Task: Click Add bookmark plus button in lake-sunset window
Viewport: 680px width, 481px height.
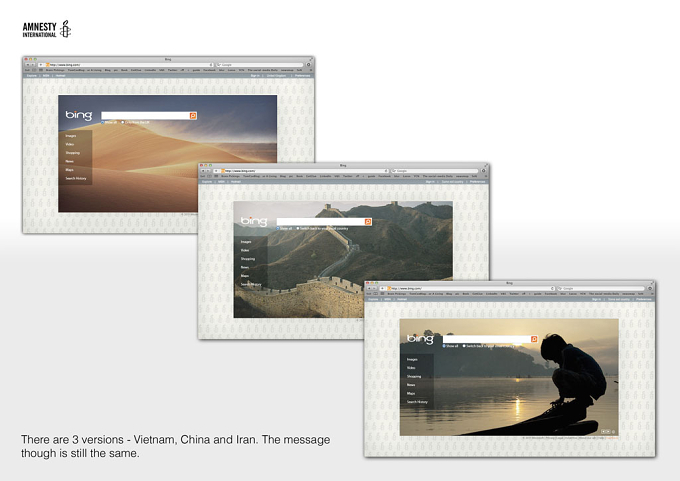Action: 382,288
